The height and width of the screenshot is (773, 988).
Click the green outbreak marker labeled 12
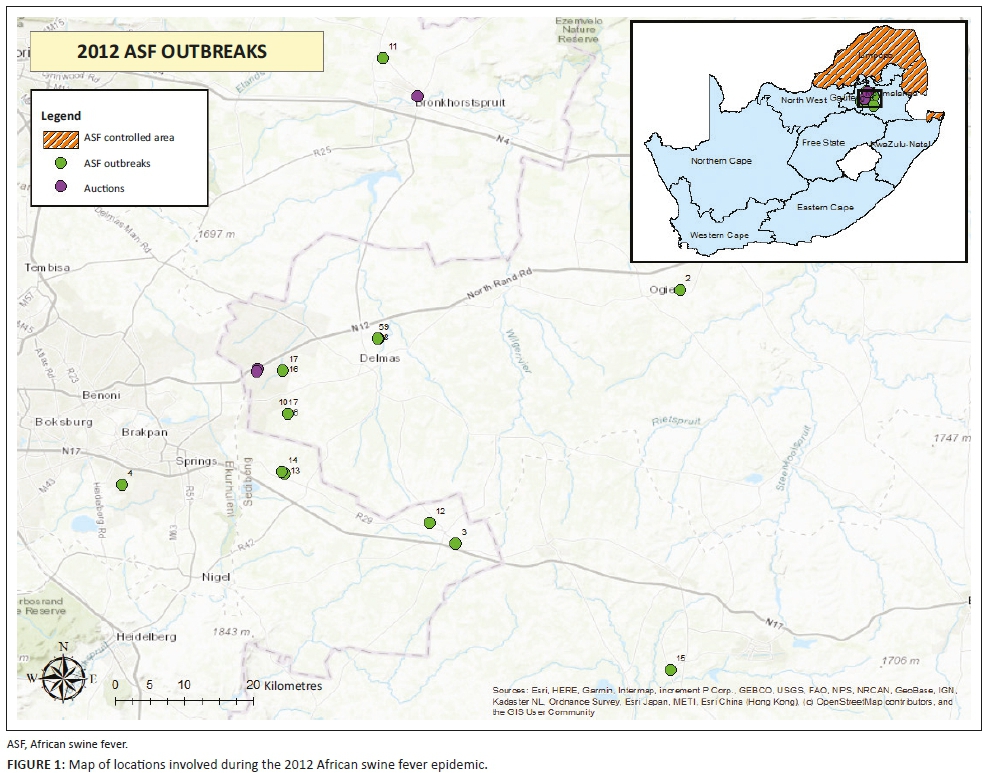(x=430, y=522)
